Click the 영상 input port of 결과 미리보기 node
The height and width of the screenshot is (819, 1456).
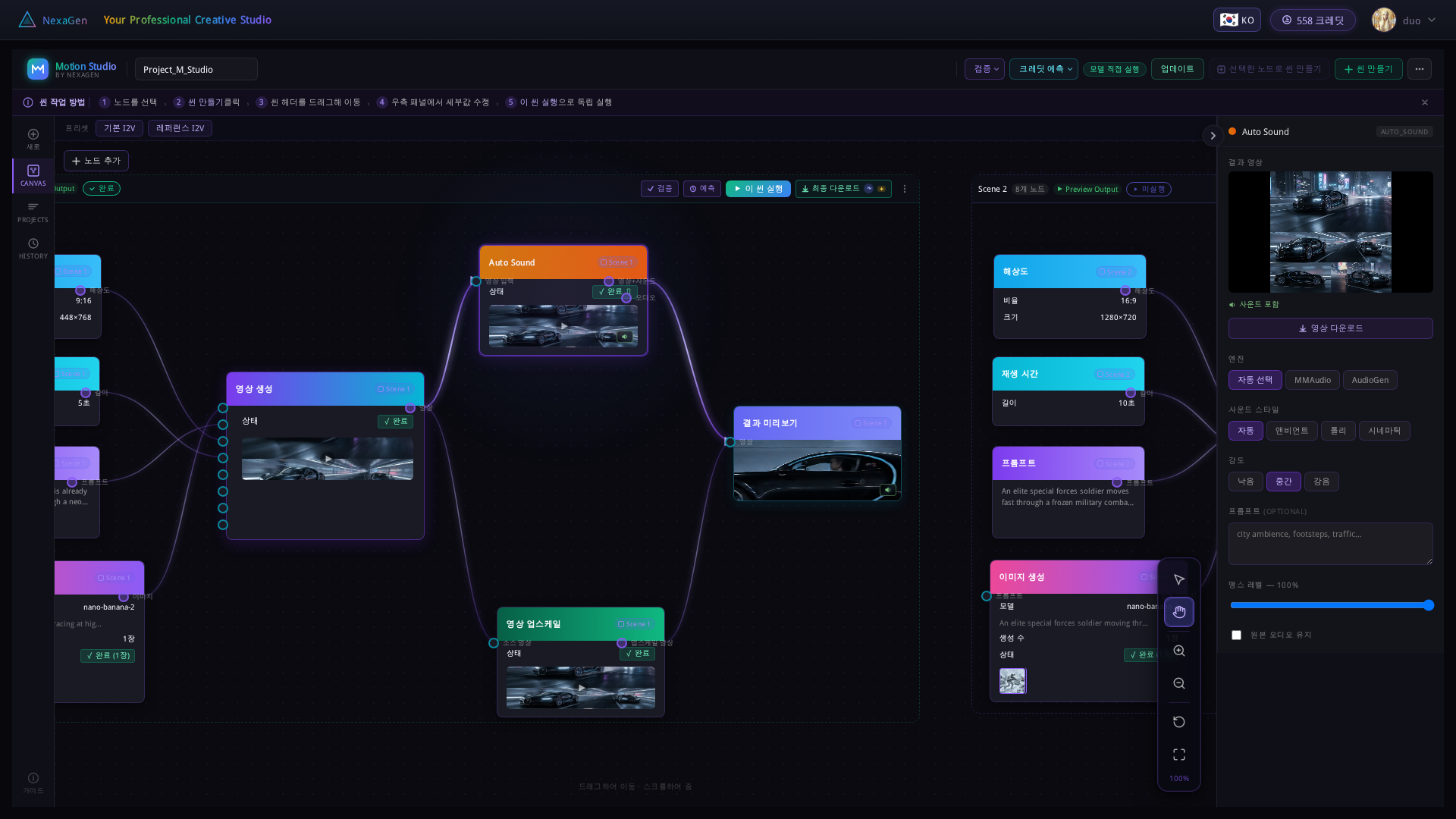tap(730, 442)
